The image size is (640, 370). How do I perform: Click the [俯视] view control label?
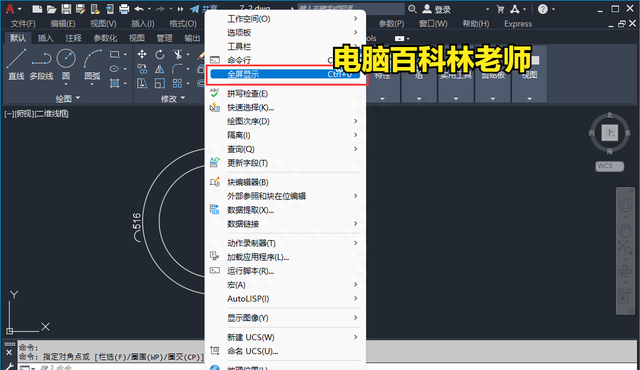click(x=24, y=114)
